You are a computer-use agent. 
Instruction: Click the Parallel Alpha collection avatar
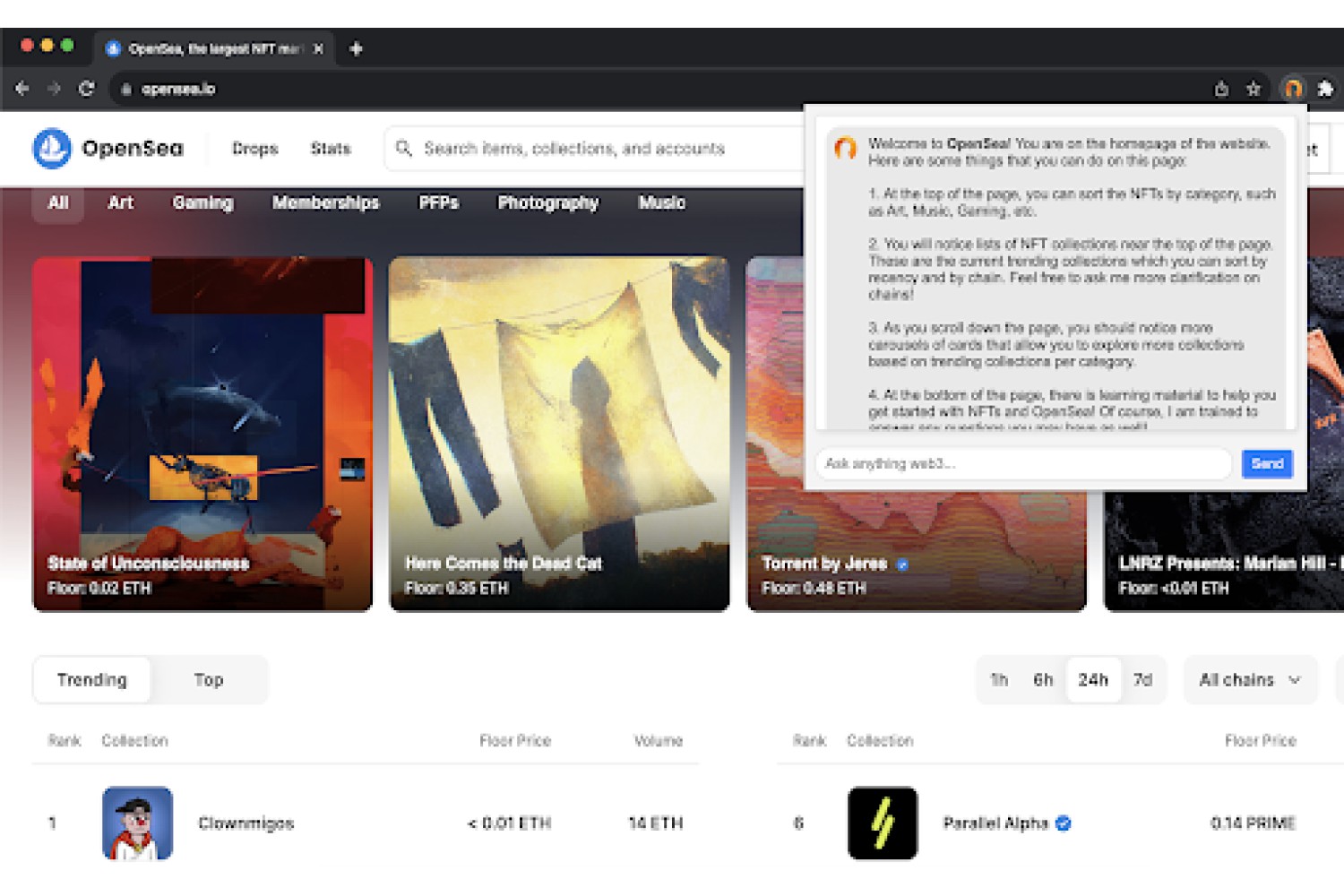(x=883, y=823)
